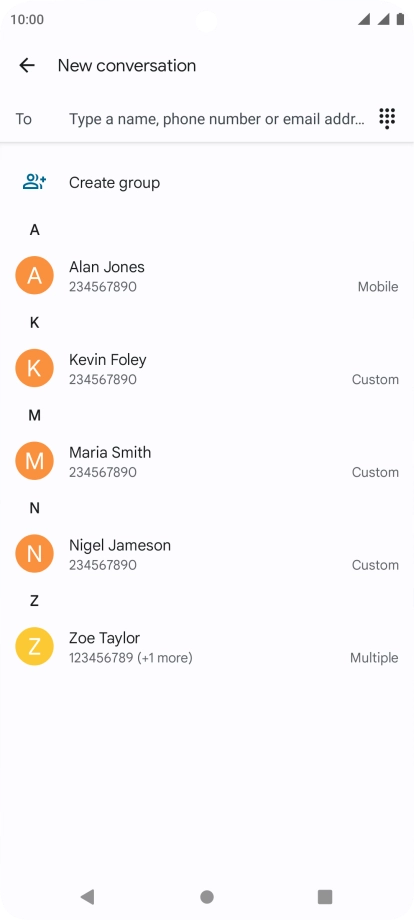Viewport: 414px width, 920px height.
Task: Tap Alan Jones Mobile label
Action: tap(378, 287)
